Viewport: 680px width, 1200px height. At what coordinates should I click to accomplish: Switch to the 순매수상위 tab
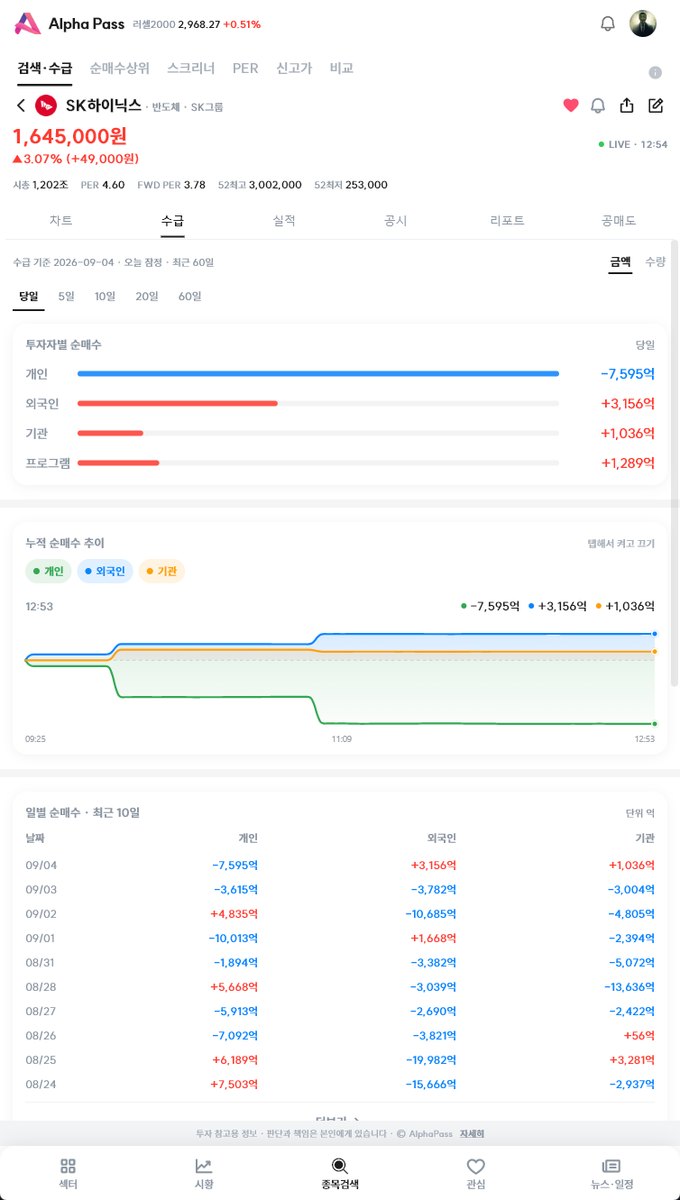pos(119,68)
